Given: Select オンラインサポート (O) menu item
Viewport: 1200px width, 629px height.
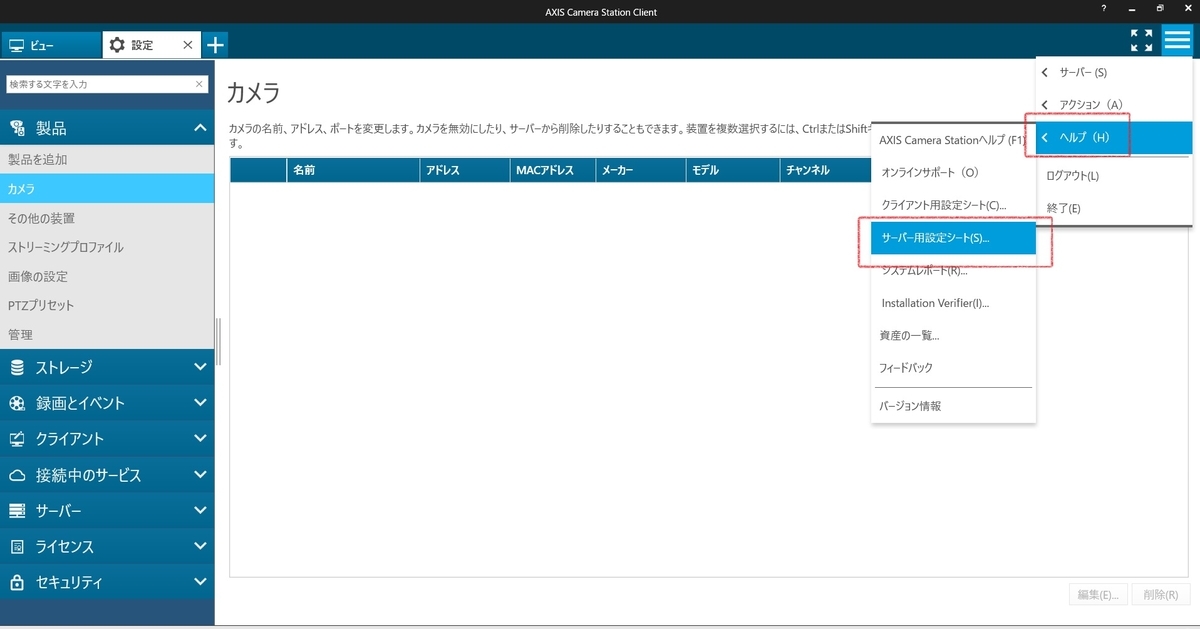Looking at the screenshot, I should 953,173.
